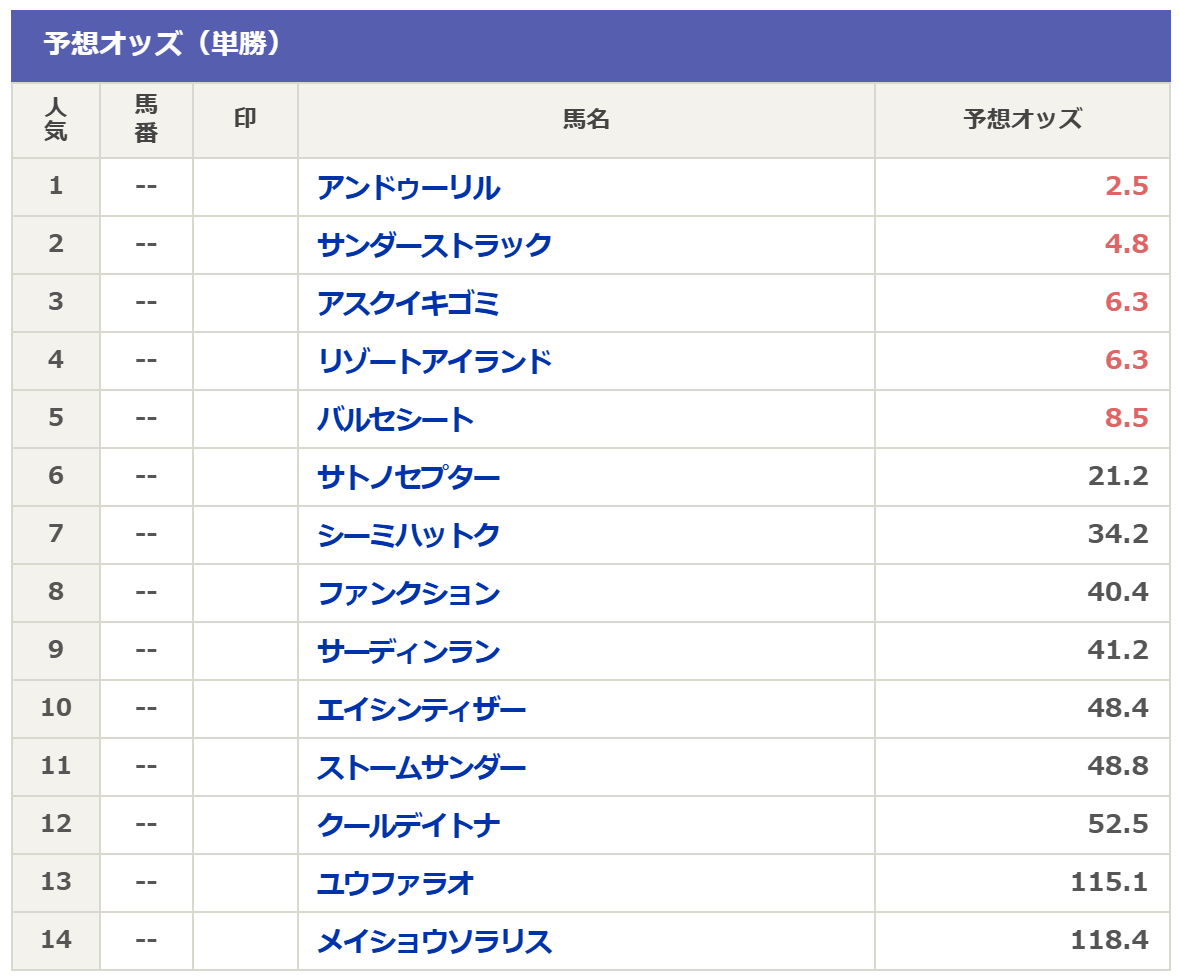Click the サンダーストラック horse name
Viewport: 1179px width, 979px height.
point(434,245)
